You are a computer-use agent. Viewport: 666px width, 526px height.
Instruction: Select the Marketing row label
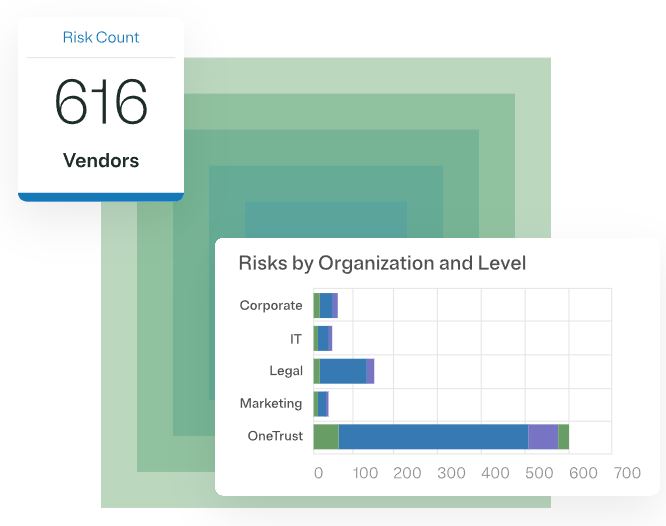click(x=271, y=403)
